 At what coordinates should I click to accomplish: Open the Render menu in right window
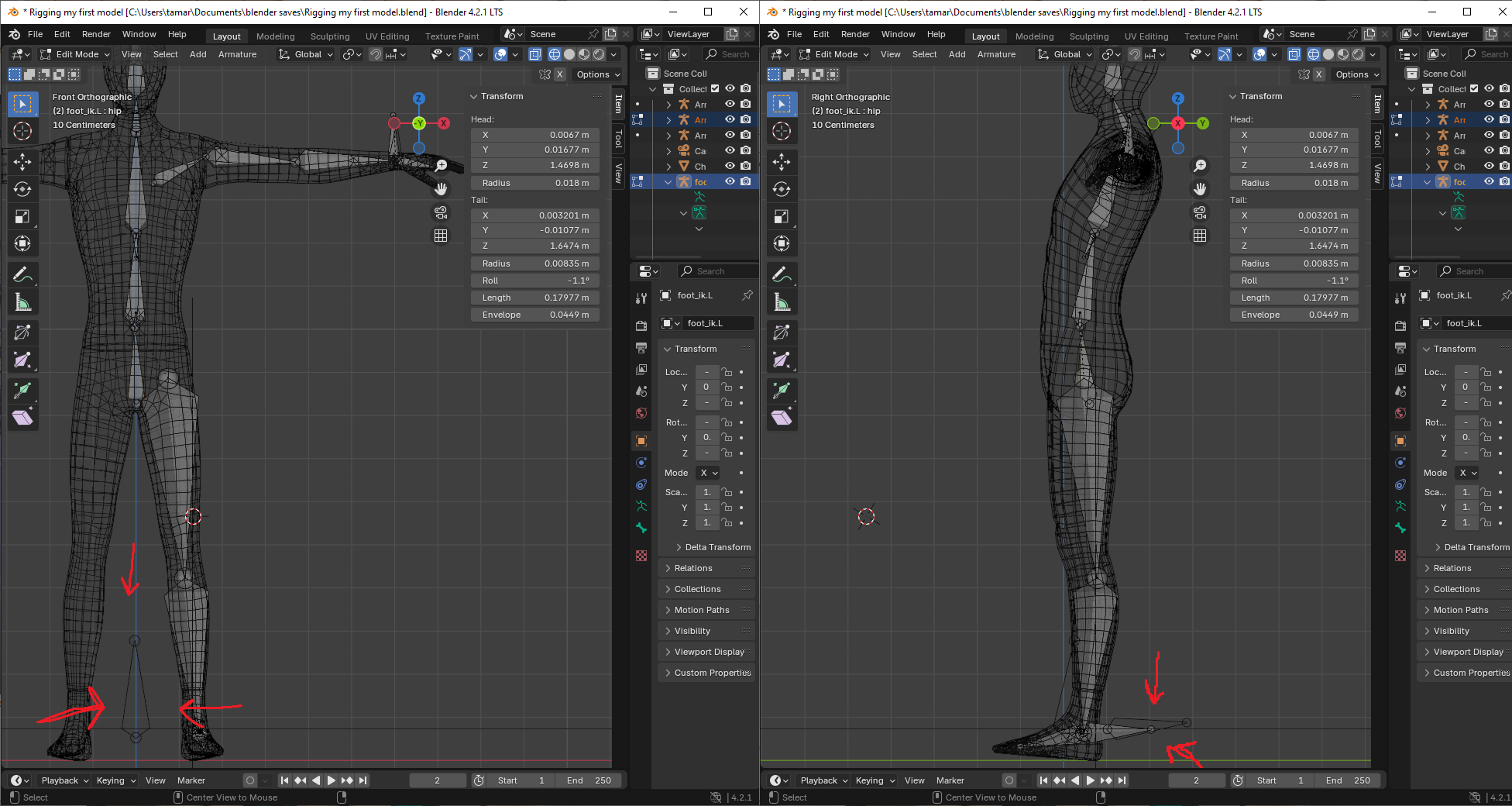855,34
